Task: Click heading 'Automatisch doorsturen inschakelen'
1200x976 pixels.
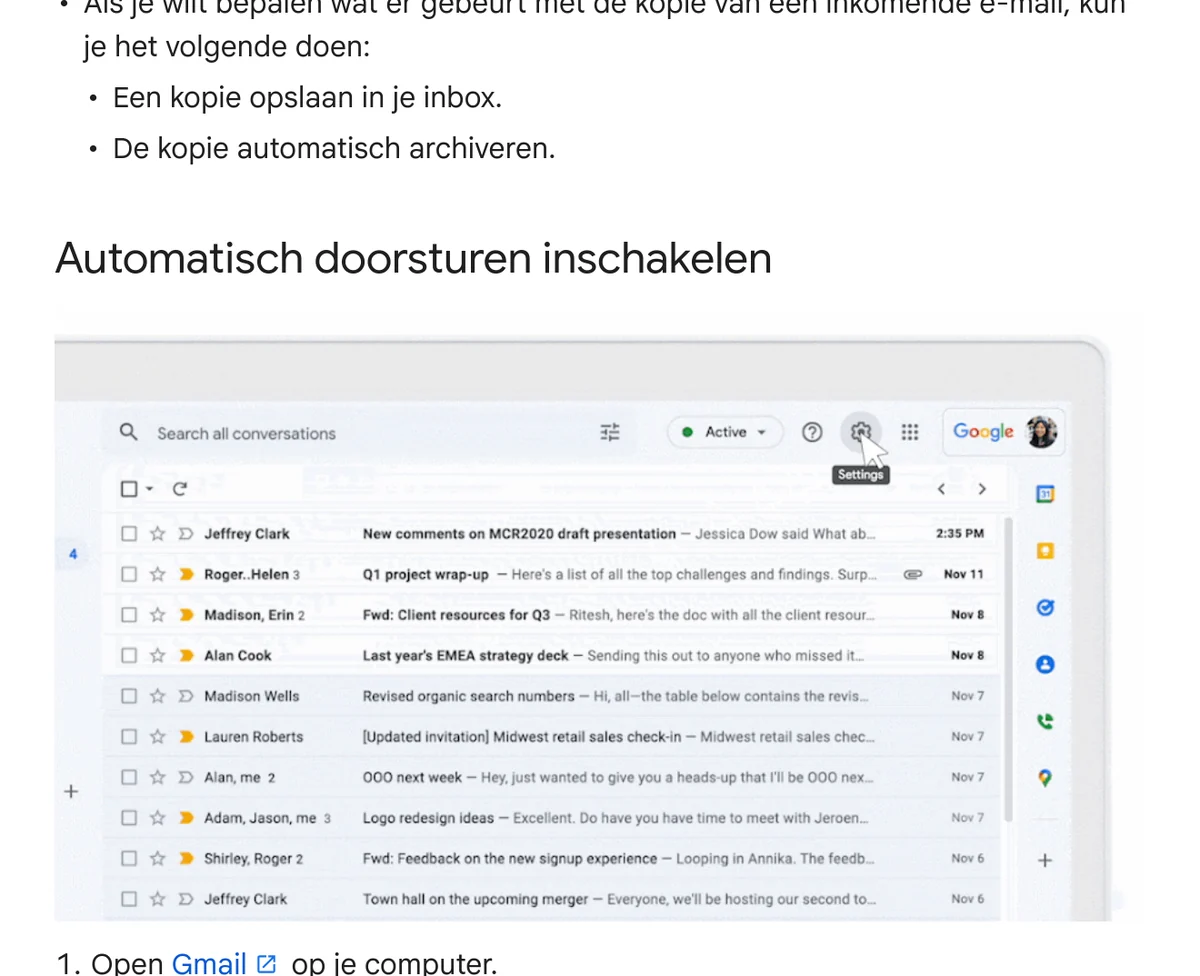Action: coord(413,258)
